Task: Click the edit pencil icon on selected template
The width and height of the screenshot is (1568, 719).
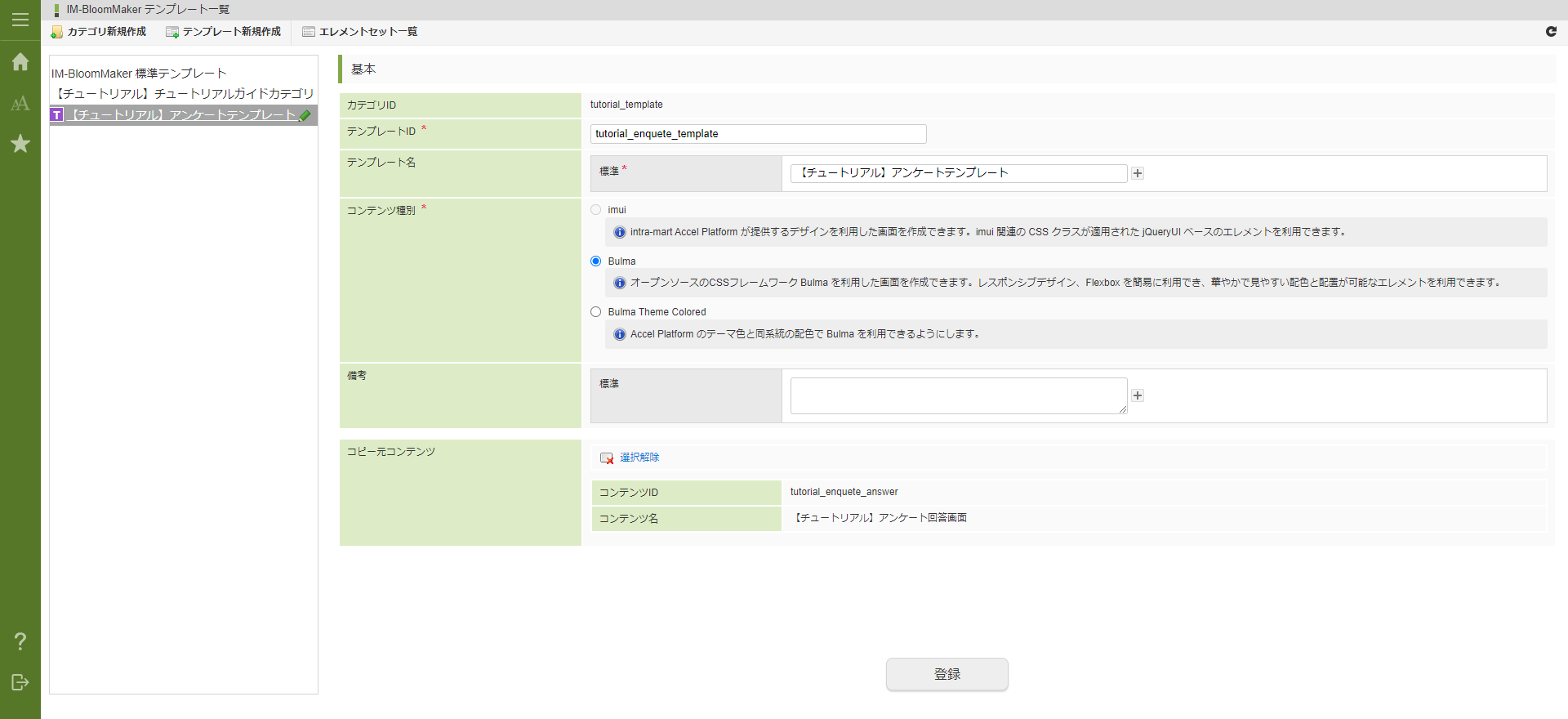Action: [305, 115]
